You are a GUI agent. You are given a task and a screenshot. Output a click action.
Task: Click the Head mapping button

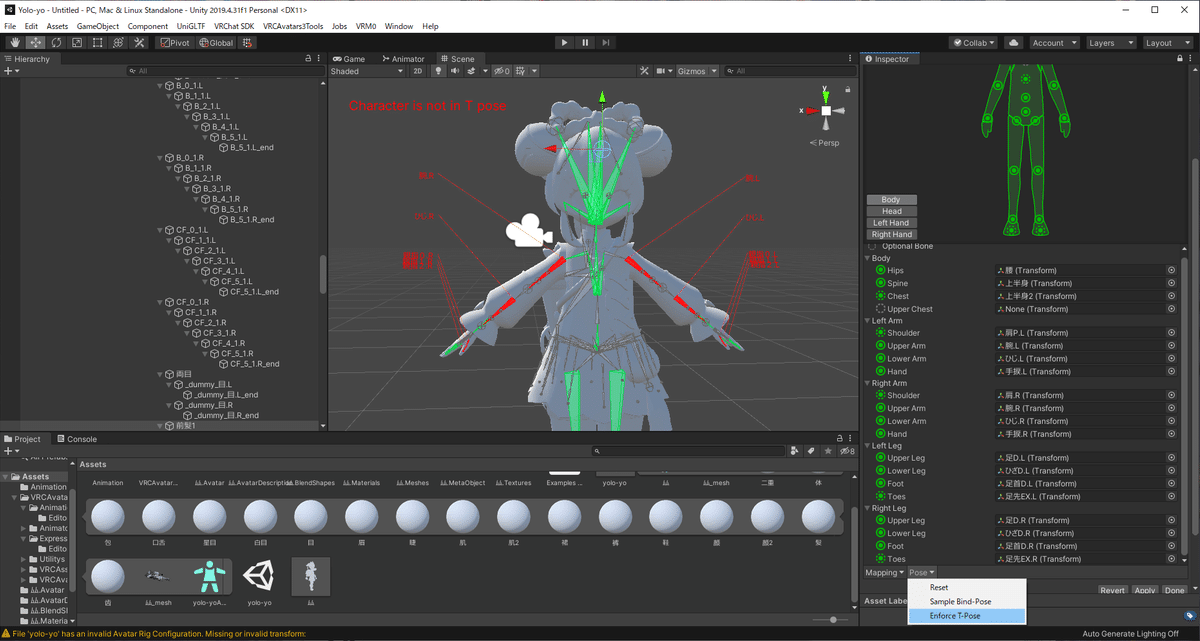click(x=891, y=211)
